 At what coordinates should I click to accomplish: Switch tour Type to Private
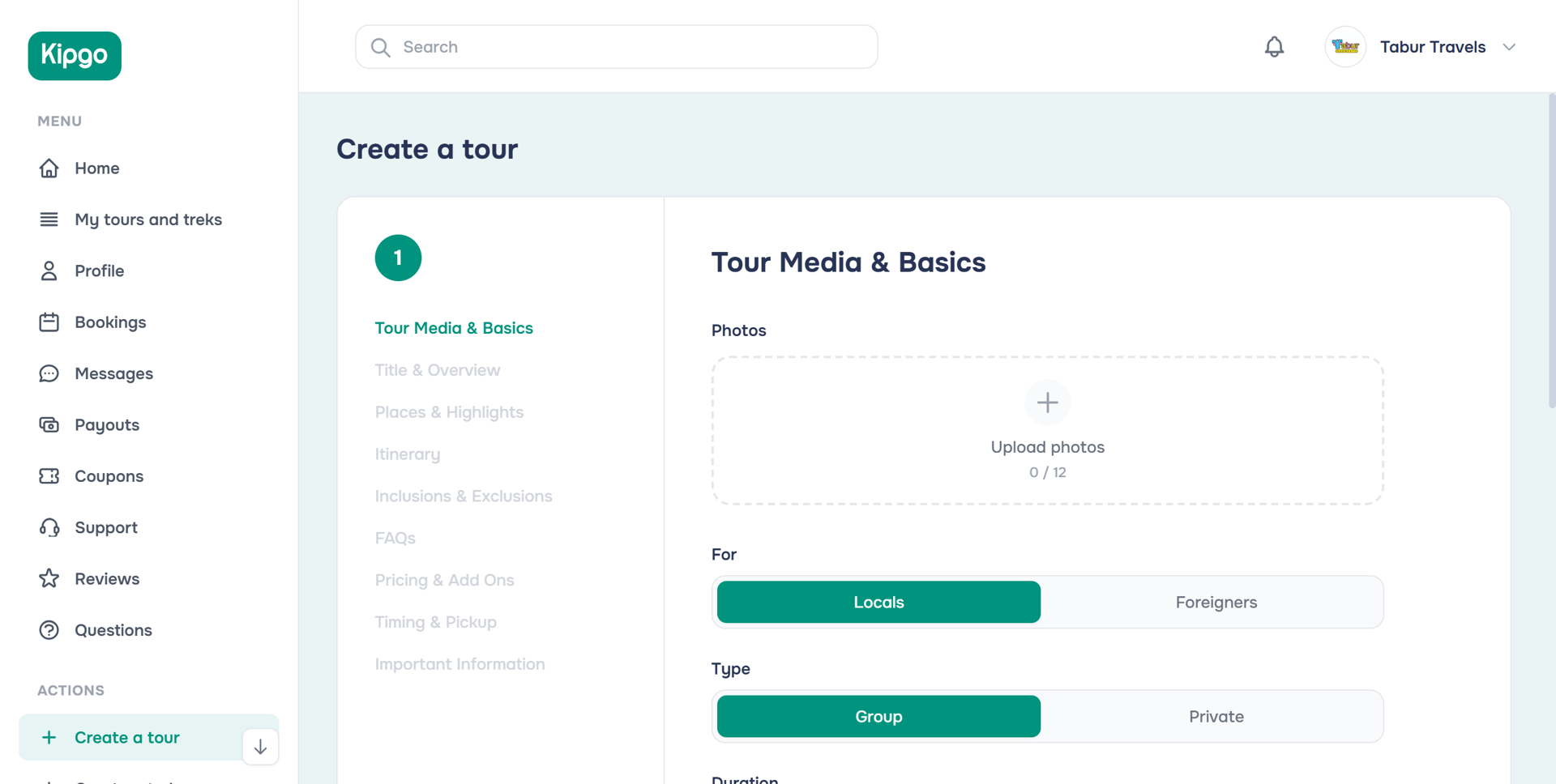click(x=1216, y=716)
